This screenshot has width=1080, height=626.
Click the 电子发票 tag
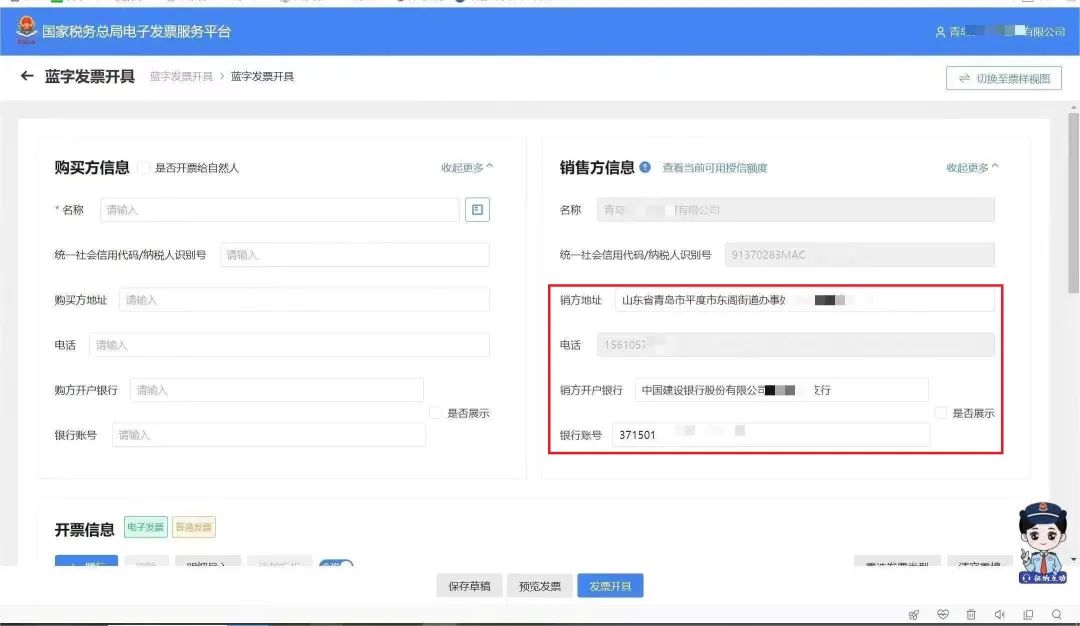[145, 527]
